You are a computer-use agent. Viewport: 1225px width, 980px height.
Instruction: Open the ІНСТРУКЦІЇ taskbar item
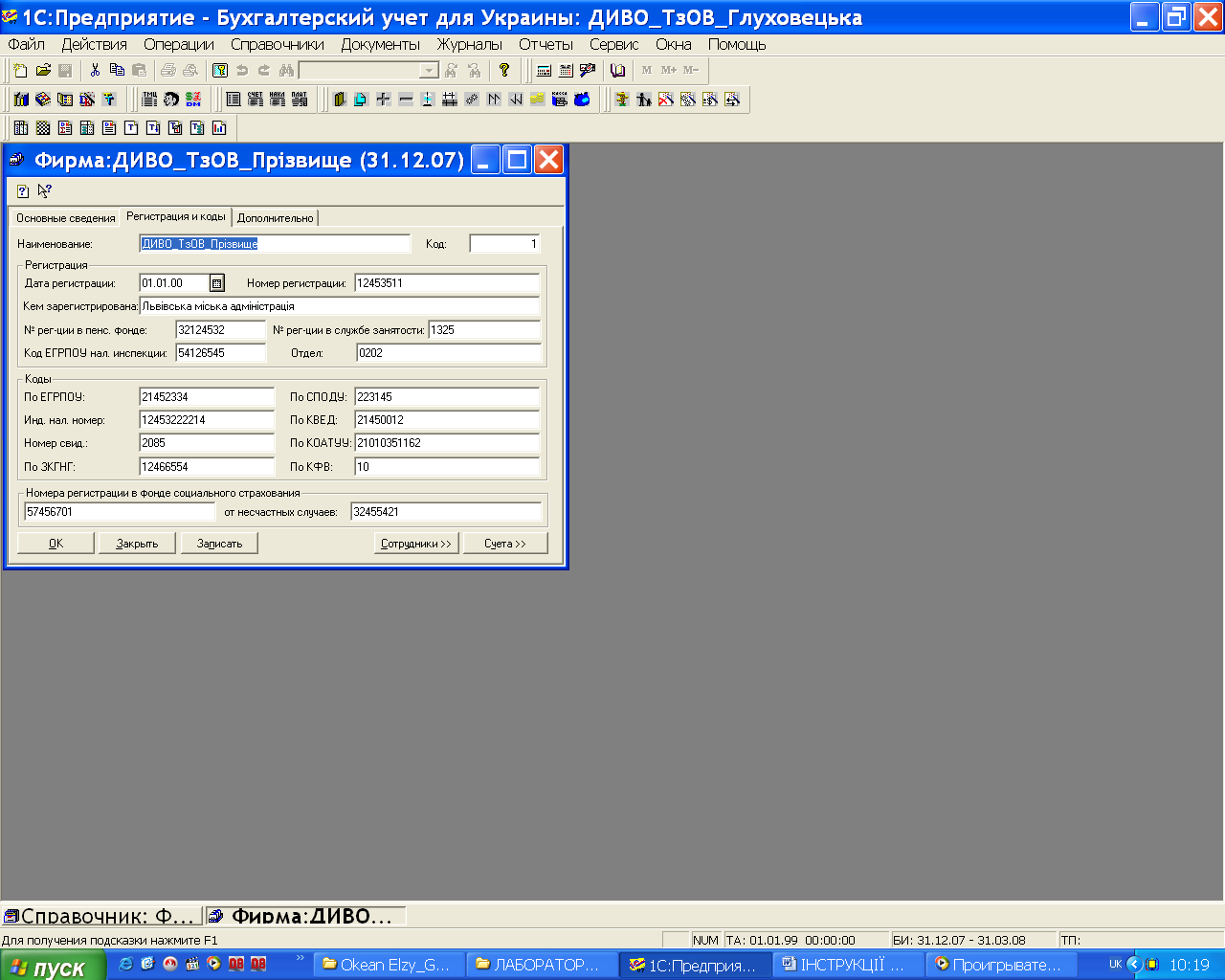848,965
